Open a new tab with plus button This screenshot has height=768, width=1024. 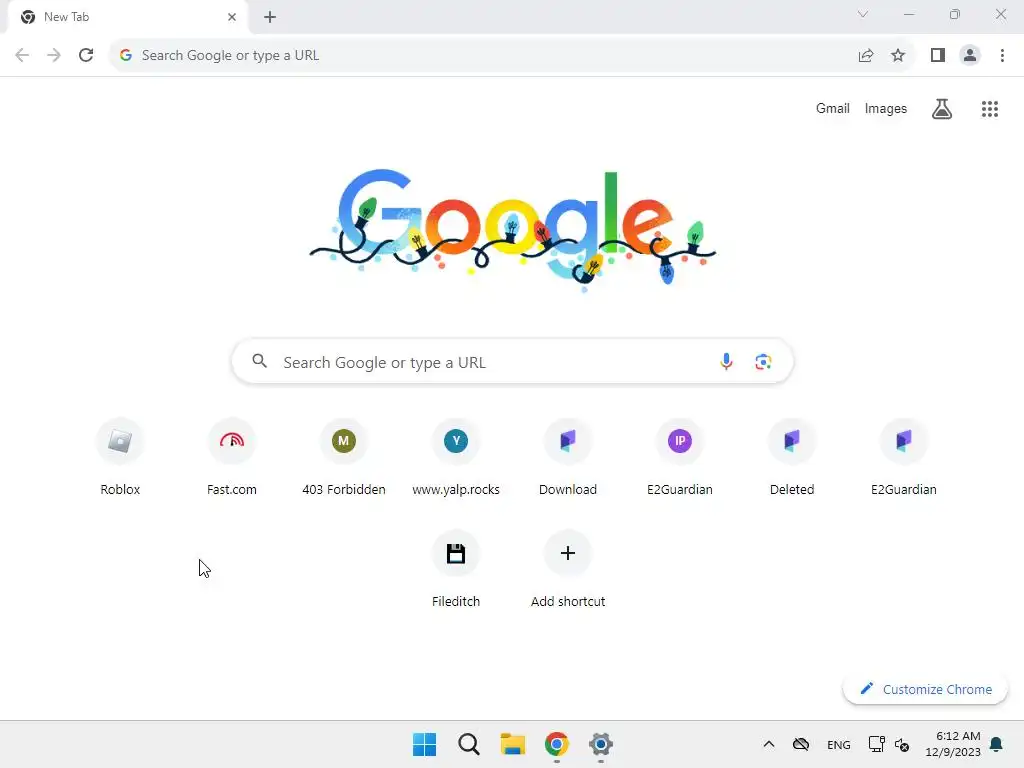(270, 17)
